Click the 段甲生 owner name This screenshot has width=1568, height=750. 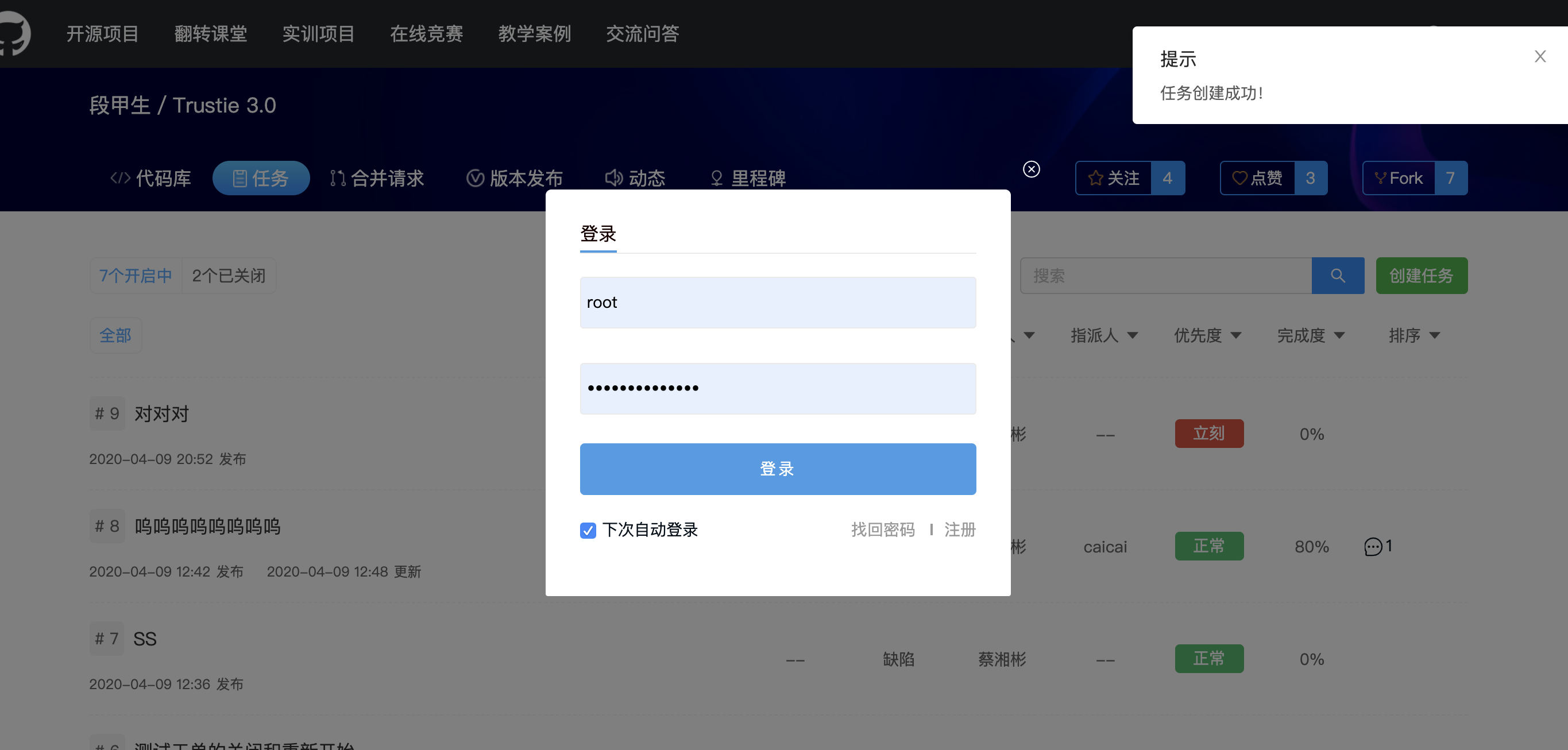120,105
